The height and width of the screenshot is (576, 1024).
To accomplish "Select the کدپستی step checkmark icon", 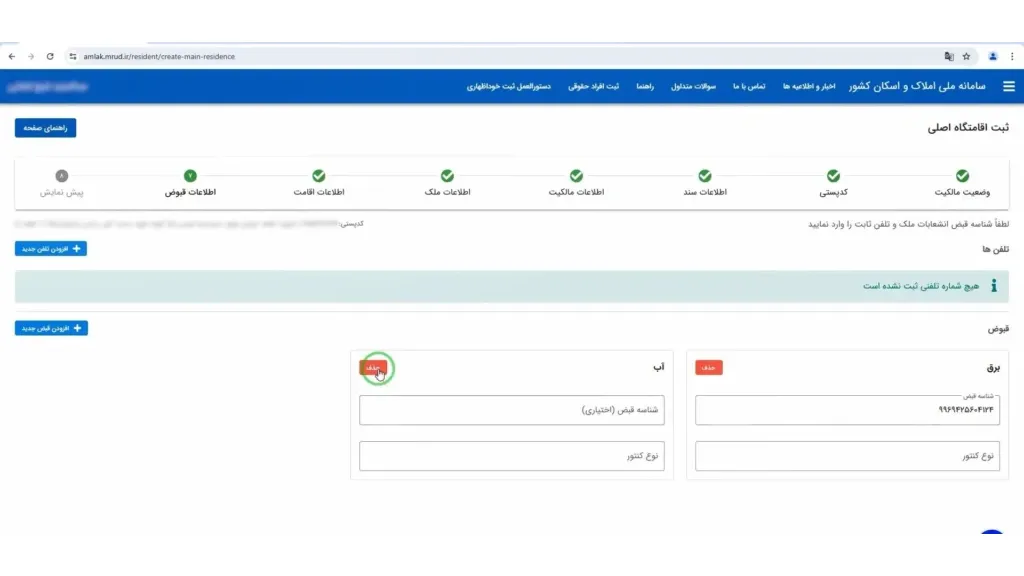I will [834, 174].
